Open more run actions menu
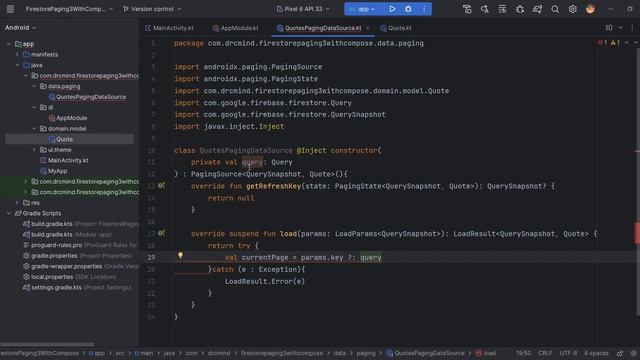 coord(424,9)
